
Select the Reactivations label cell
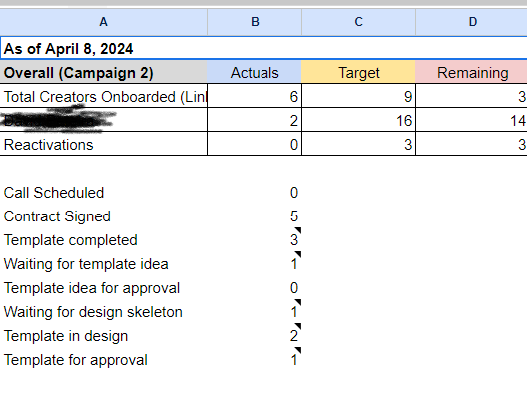(x=104, y=144)
